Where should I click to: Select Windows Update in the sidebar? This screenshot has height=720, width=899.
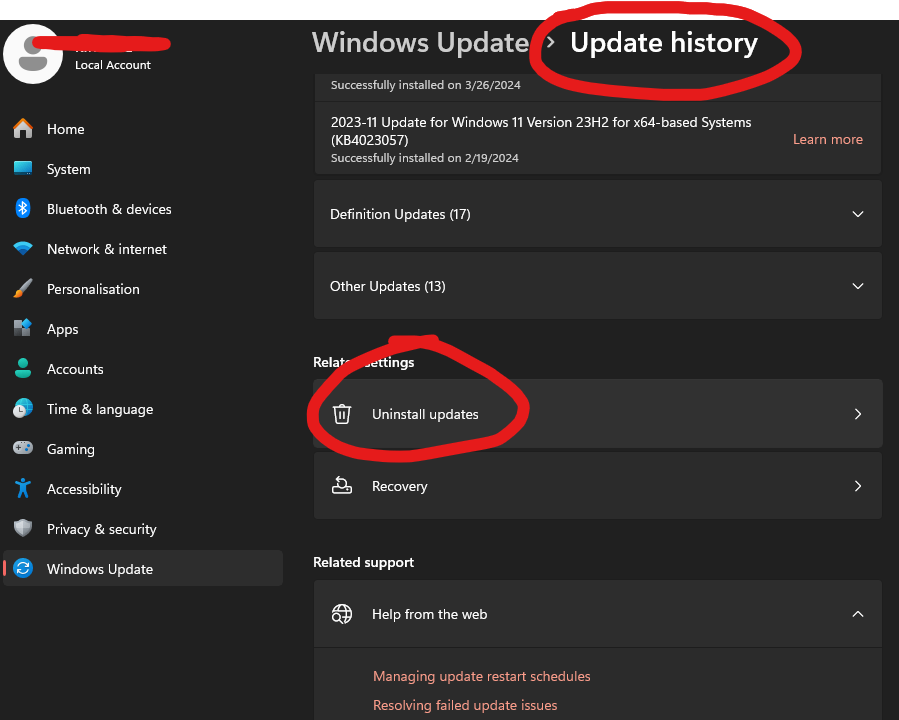(x=143, y=569)
